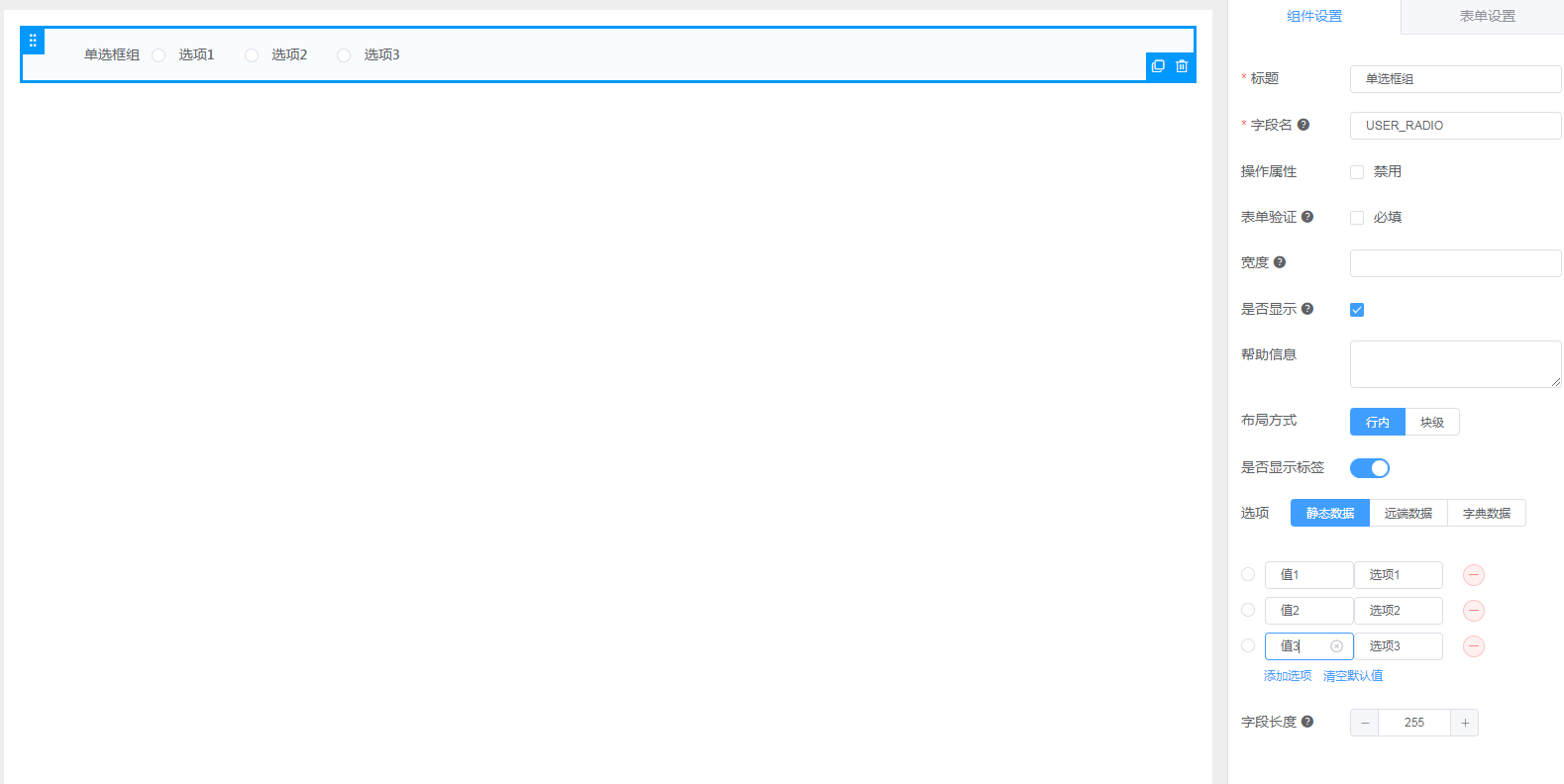Uncheck the 是否显示 checkbox
The height and width of the screenshot is (784, 1564).
pyautogui.click(x=1357, y=310)
